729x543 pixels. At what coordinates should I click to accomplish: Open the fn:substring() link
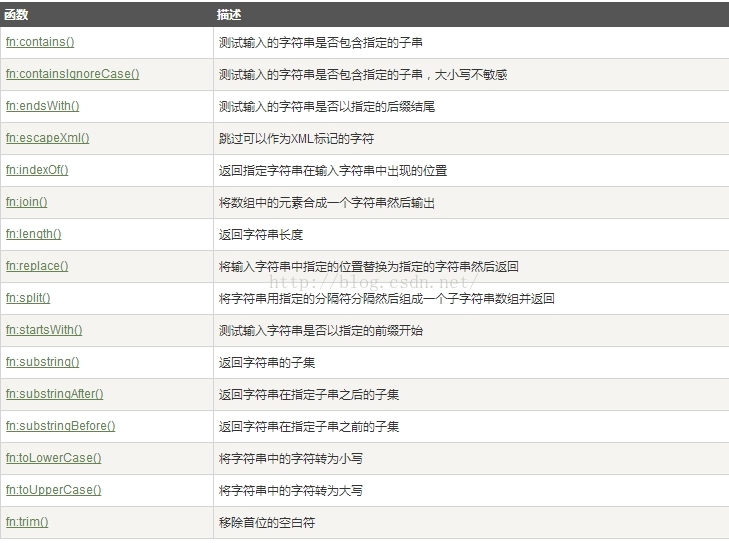(x=42, y=362)
